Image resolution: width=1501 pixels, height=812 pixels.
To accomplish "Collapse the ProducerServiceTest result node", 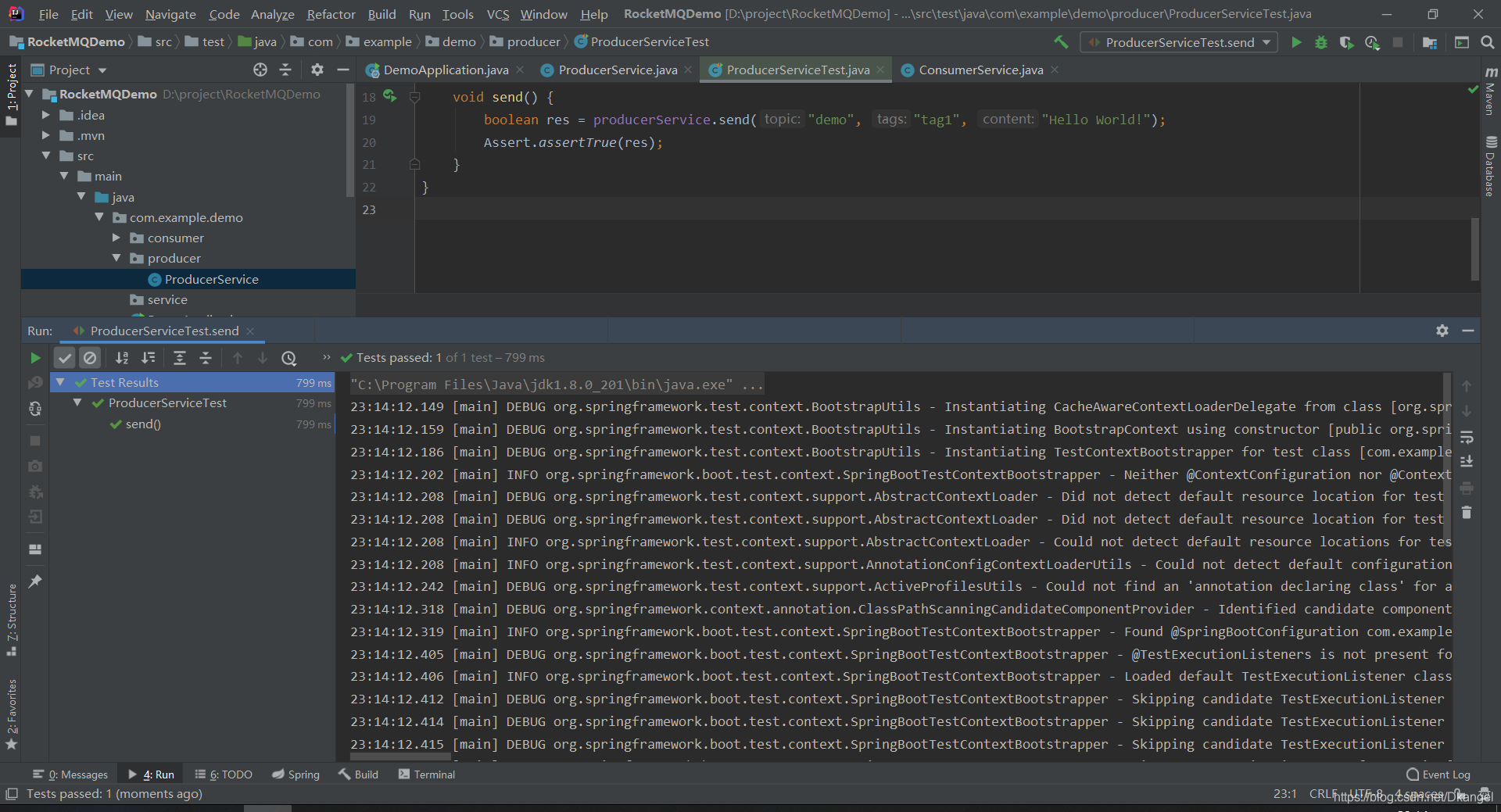I will pyautogui.click(x=77, y=402).
